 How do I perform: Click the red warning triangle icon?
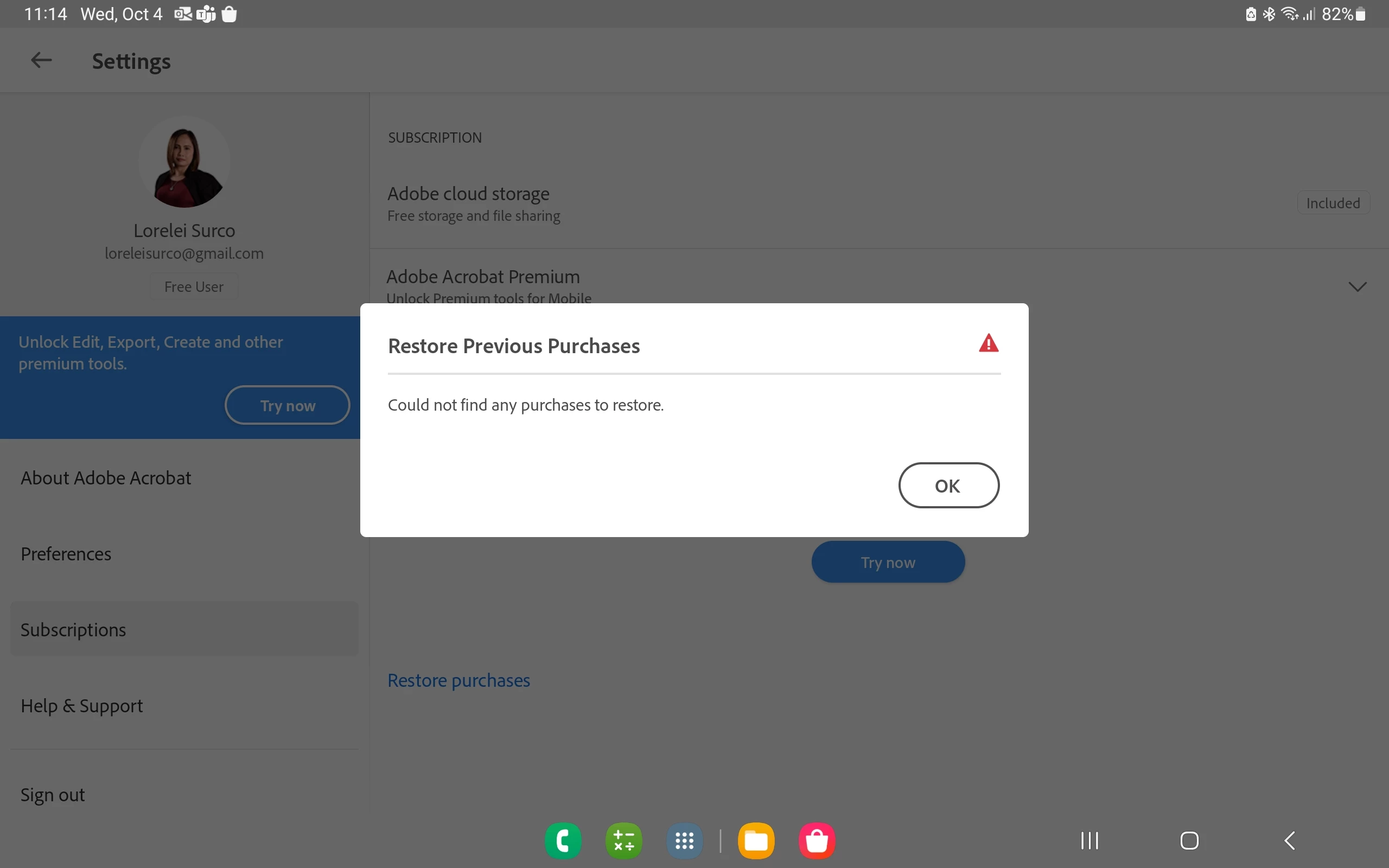(989, 343)
